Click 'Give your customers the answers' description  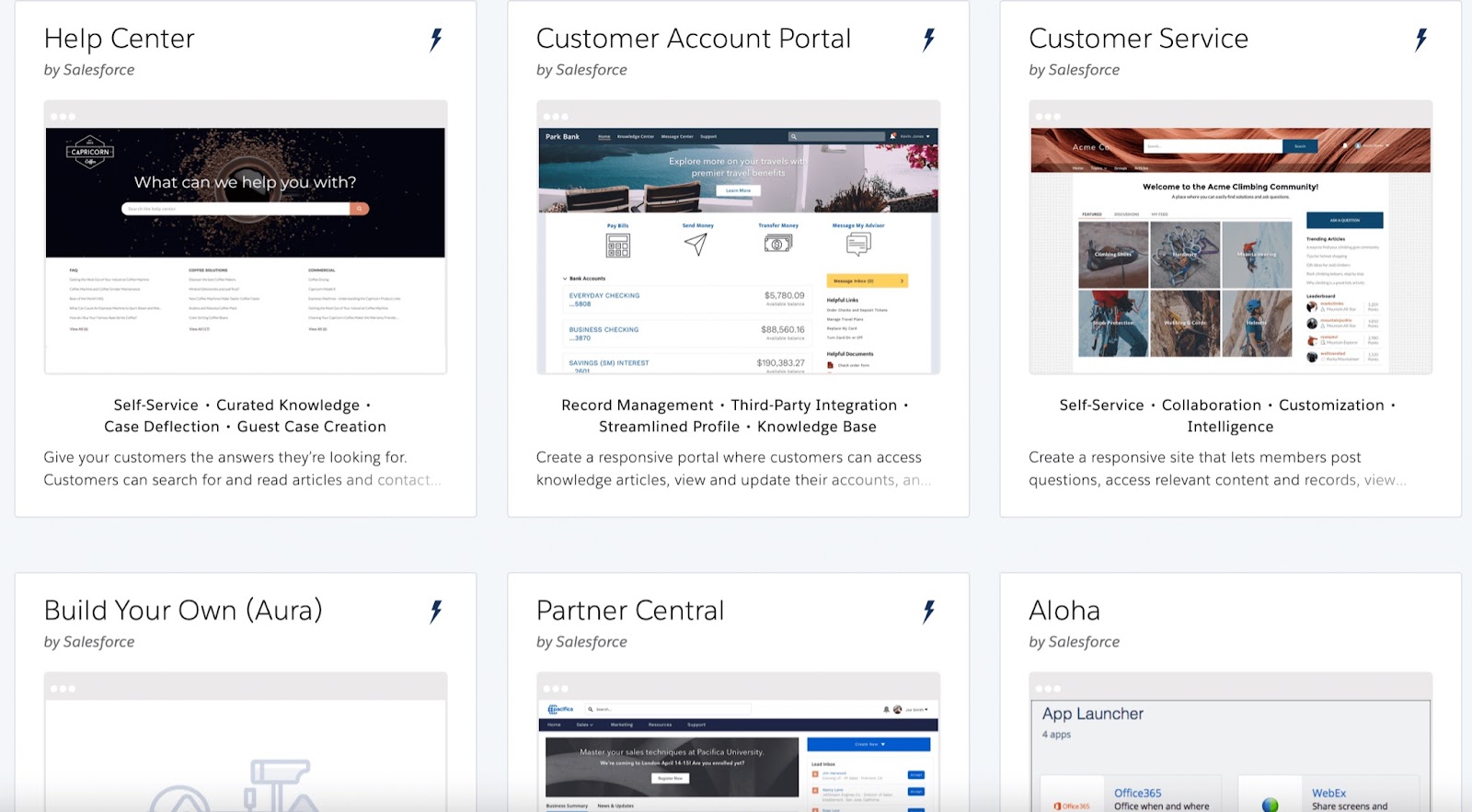pos(243,468)
